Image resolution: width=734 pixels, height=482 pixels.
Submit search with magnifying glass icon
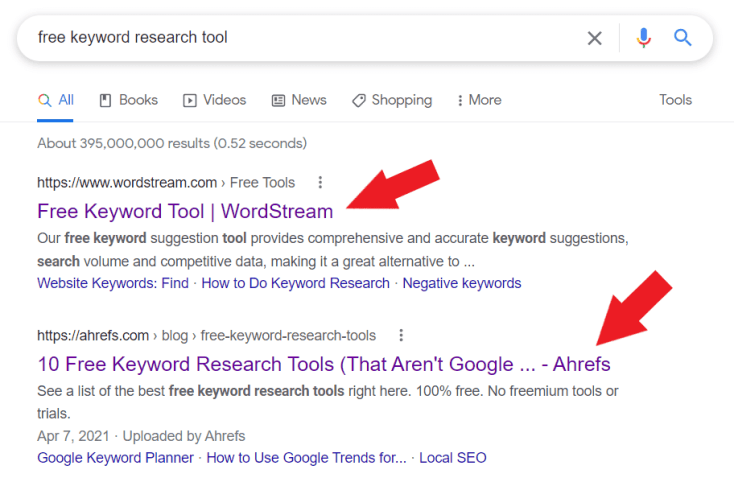pyautogui.click(x=683, y=37)
